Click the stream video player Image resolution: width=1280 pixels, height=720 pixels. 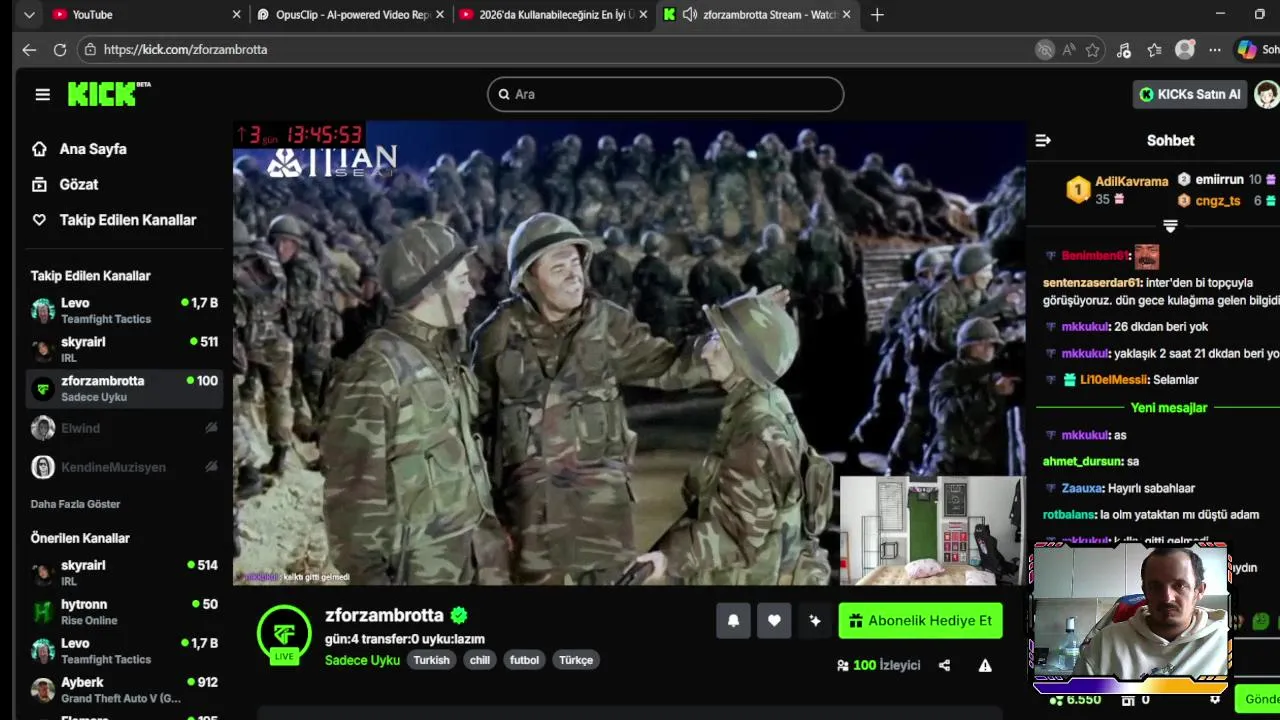tap(630, 353)
